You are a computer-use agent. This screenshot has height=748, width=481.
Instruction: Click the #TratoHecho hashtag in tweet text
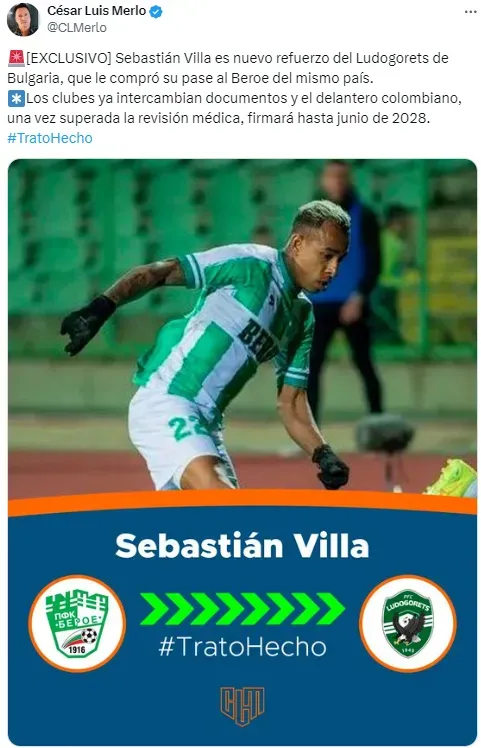pyautogui.click(x=50, y=138)
